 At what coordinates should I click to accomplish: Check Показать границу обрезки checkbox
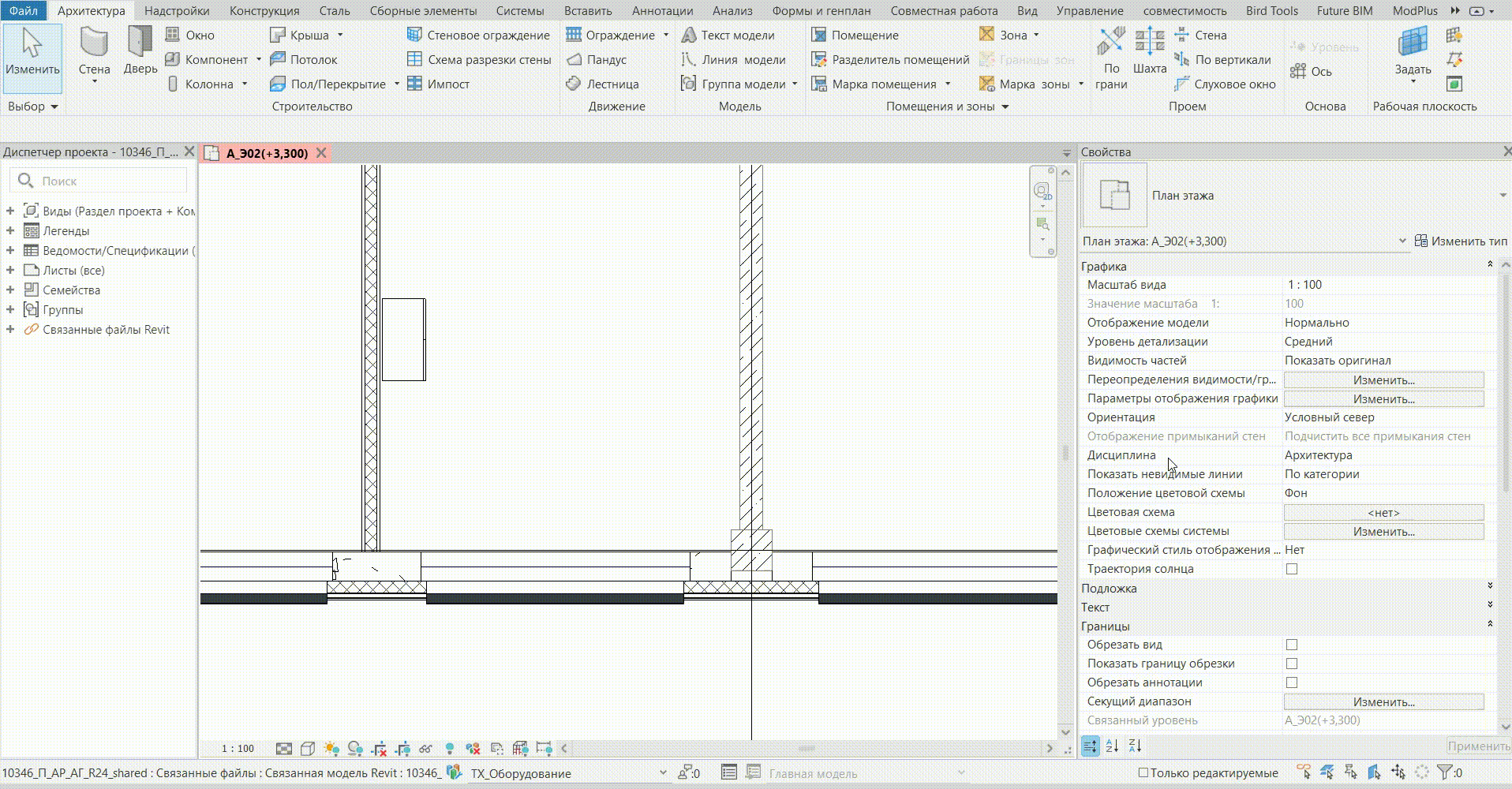pos(1292,664)
